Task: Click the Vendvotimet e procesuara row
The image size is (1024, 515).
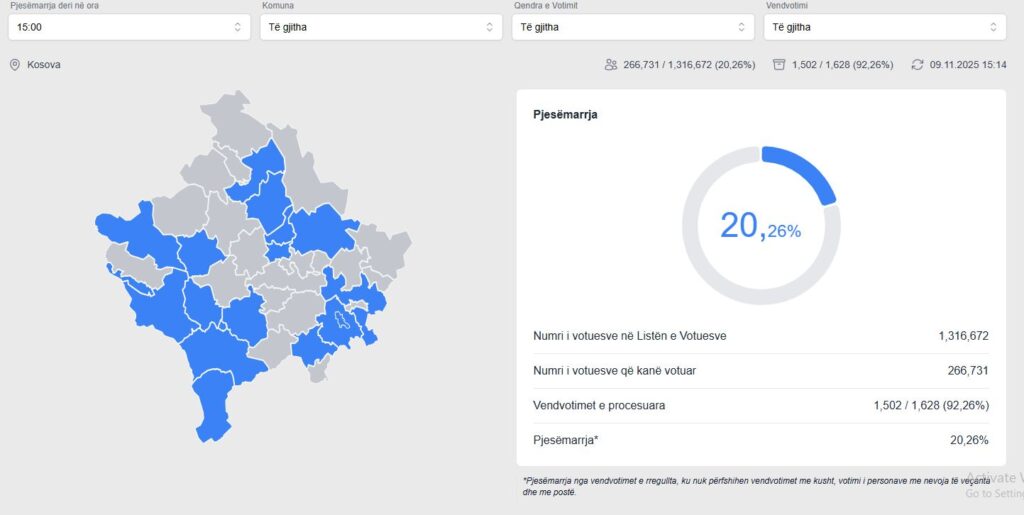Action: [x=760, y=406]
